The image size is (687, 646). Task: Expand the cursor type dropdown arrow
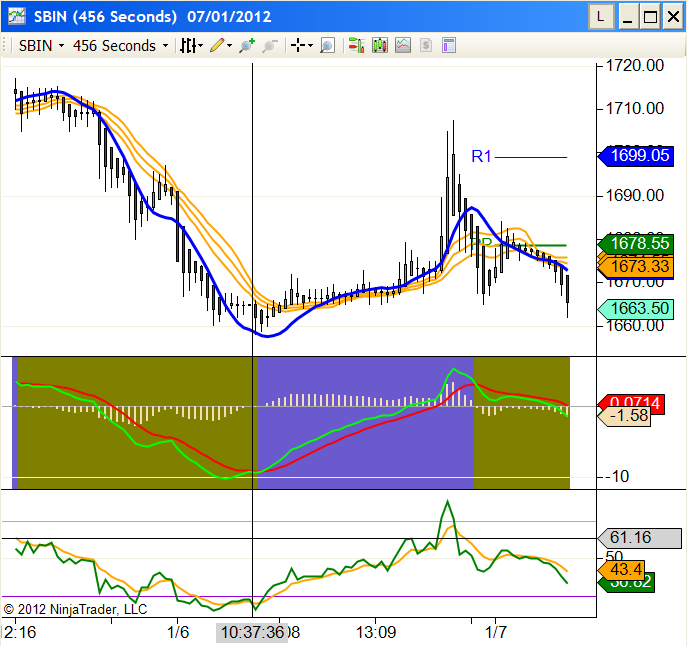(310, 46)
